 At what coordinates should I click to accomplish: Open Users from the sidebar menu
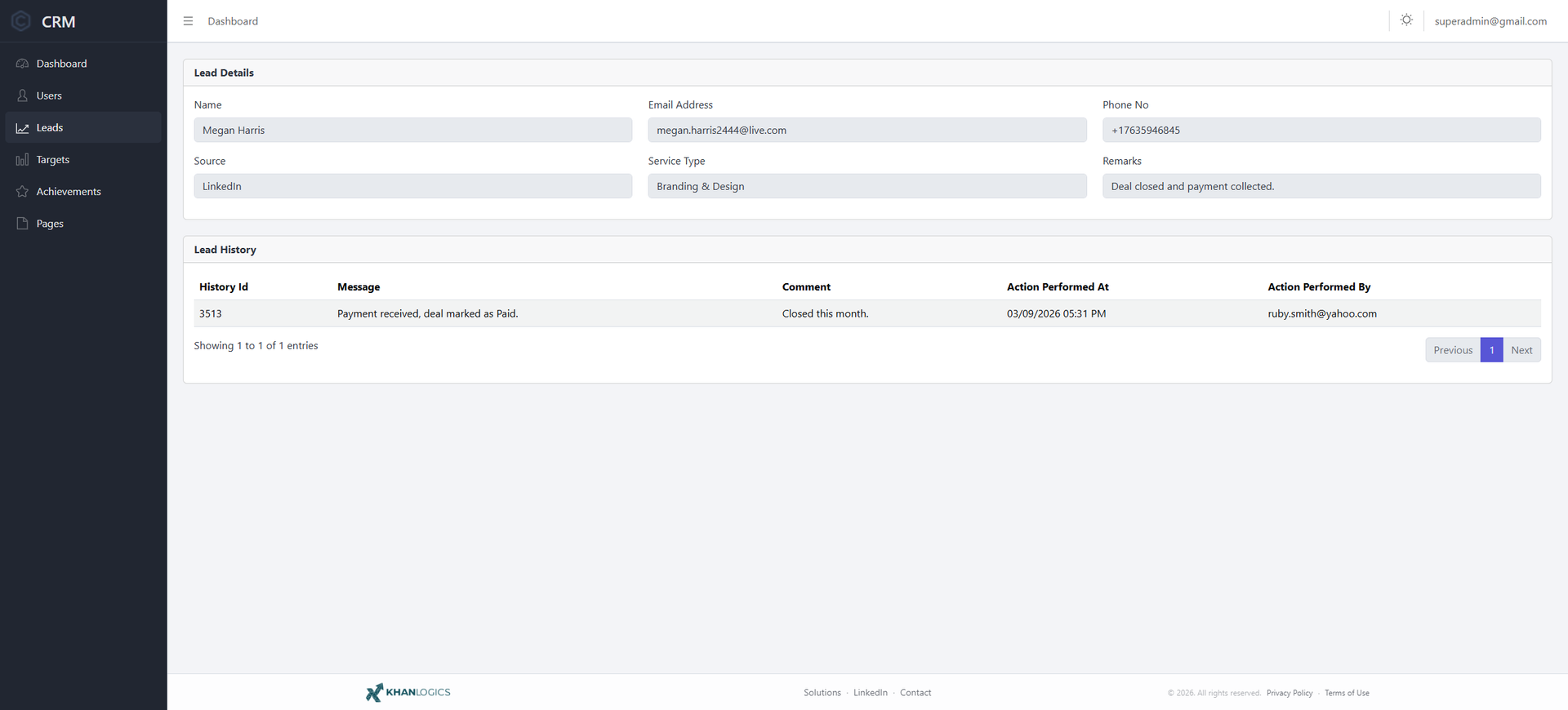(82, 95)
